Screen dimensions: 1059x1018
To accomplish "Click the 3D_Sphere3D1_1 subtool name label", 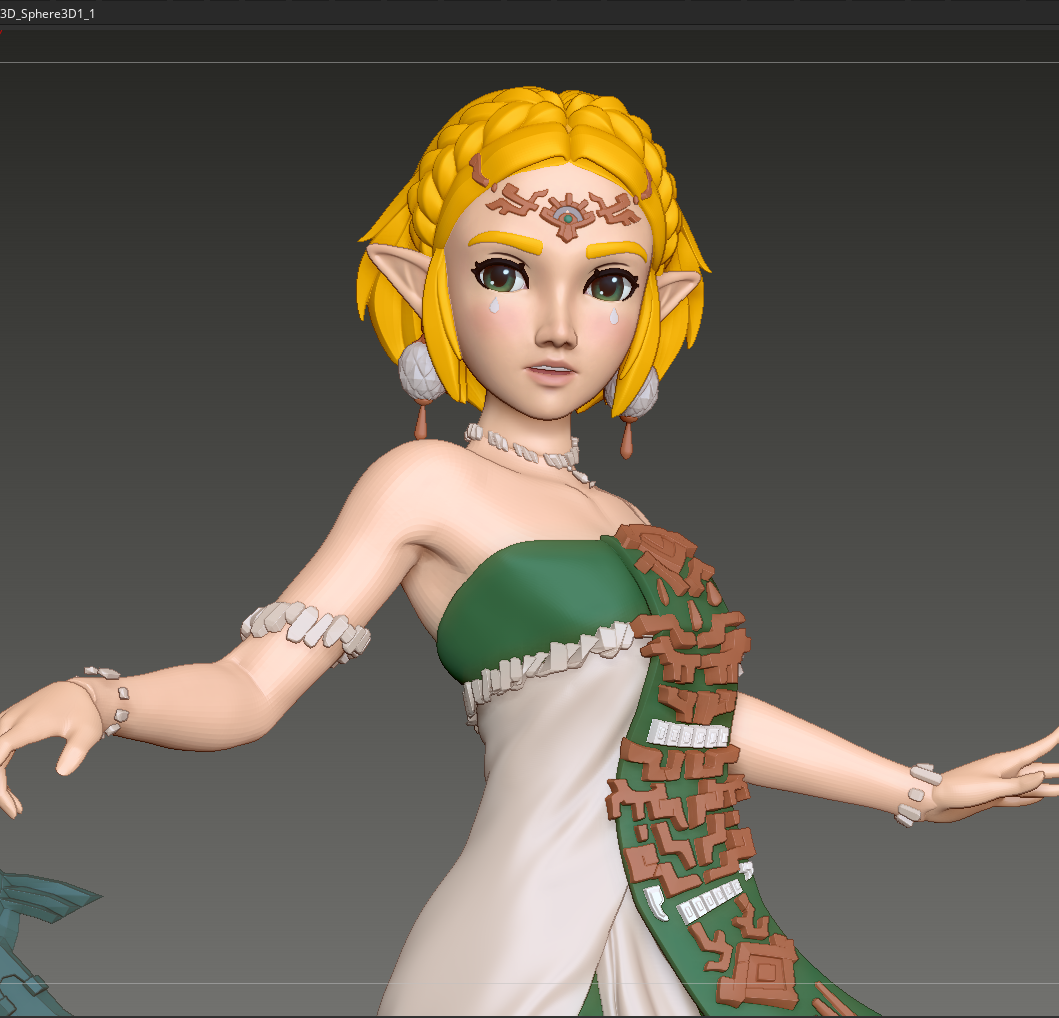I will (x=47, y=14).
